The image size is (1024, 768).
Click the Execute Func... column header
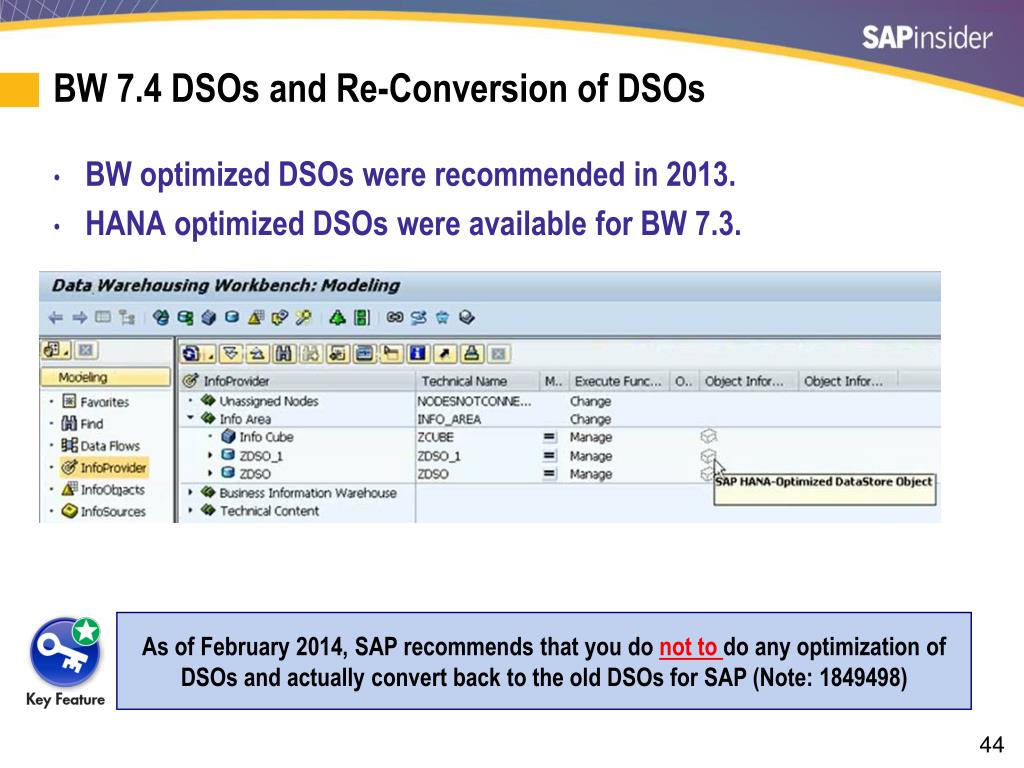point(618,381)
